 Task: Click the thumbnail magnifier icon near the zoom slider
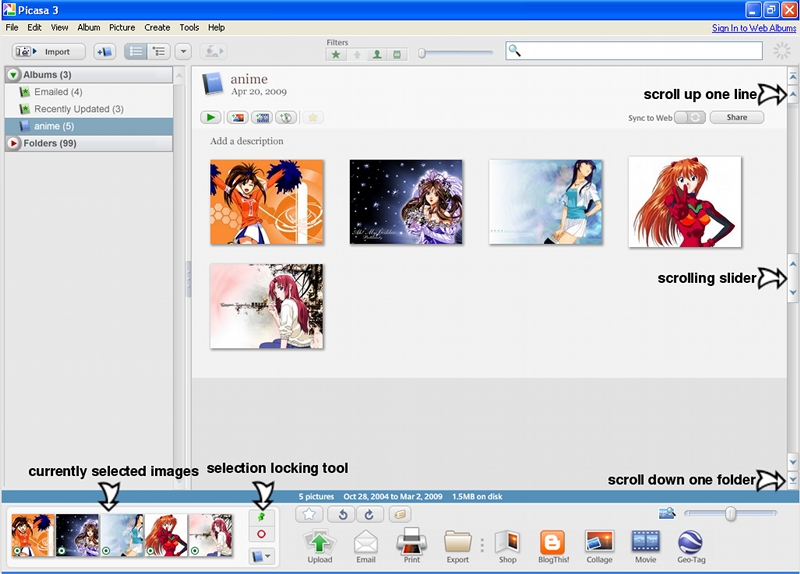pyautogui.click(x=667, y=513)
